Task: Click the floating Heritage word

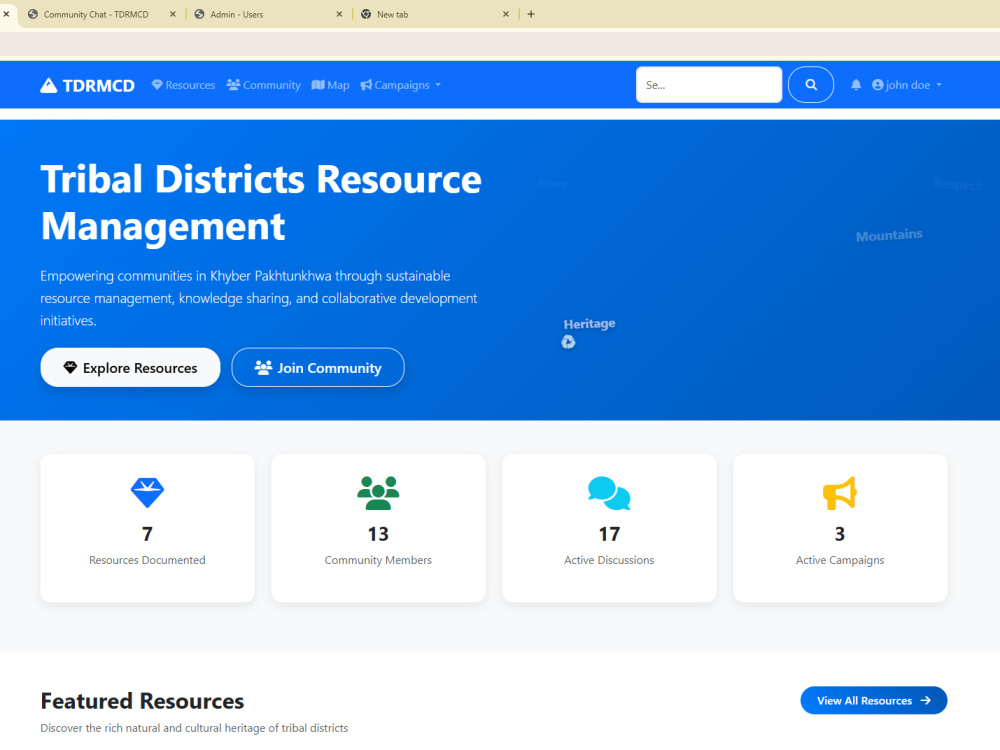Action: [589, 324]
